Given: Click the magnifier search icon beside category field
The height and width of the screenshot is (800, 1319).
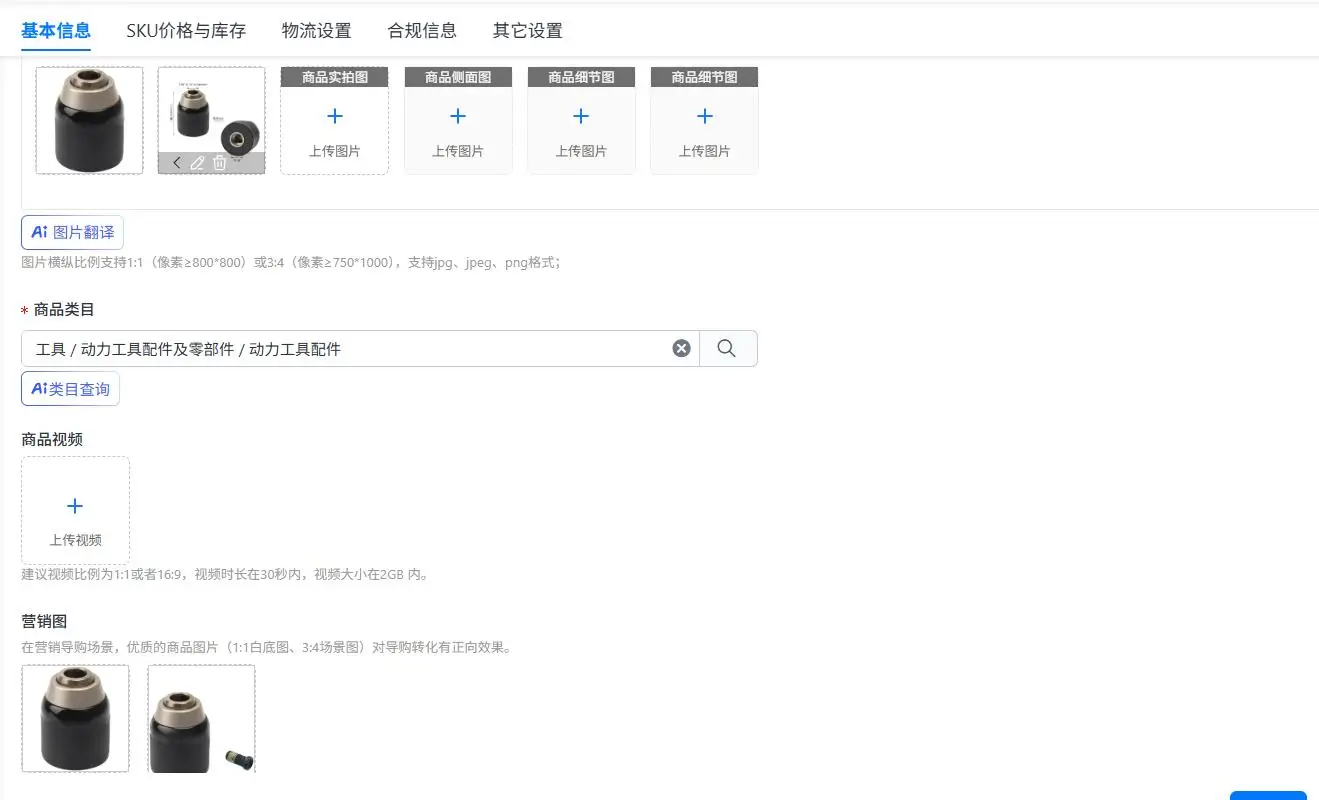Looking at the screenshot, I should tap(727, 348).
